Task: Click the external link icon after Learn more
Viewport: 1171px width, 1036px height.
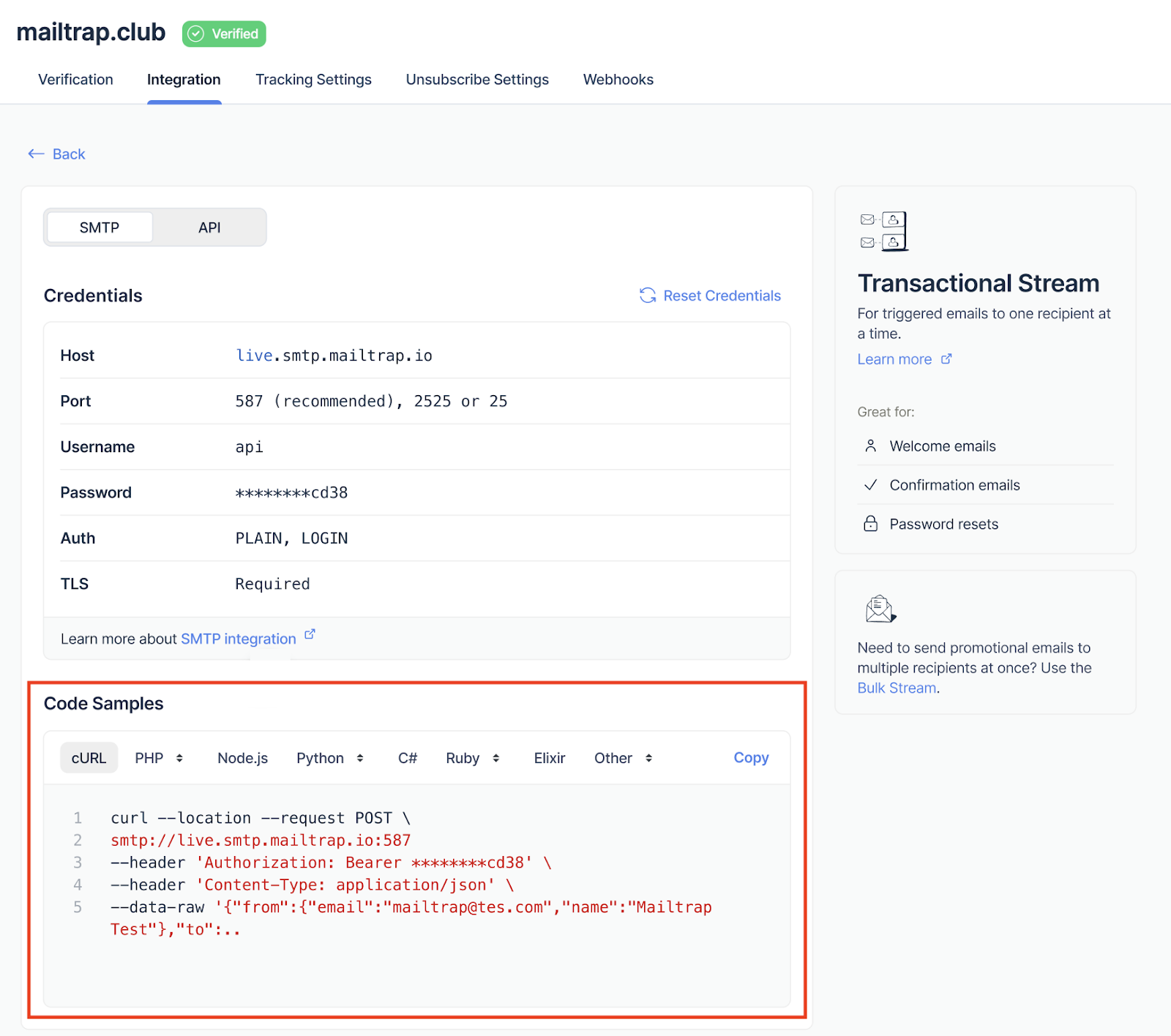Action: tap(947, 359)
